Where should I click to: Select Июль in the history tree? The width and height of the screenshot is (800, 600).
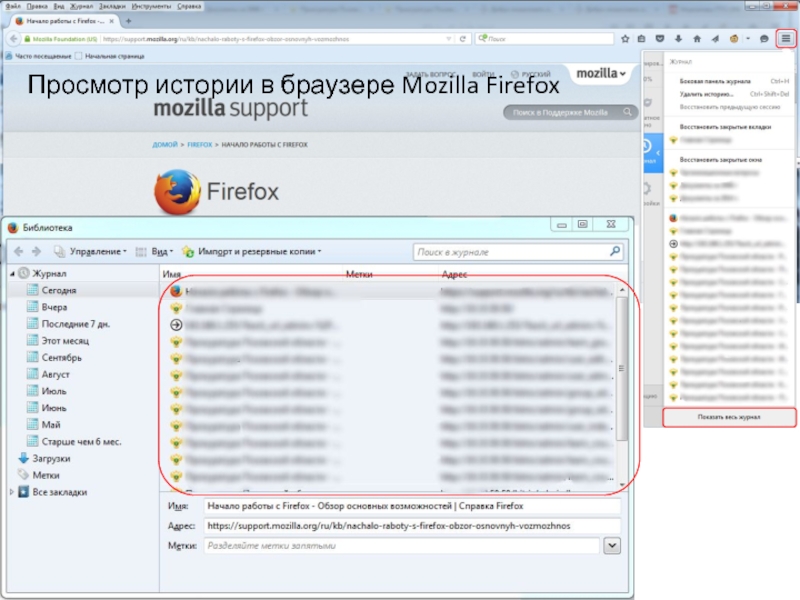click(x=54, y=391)
